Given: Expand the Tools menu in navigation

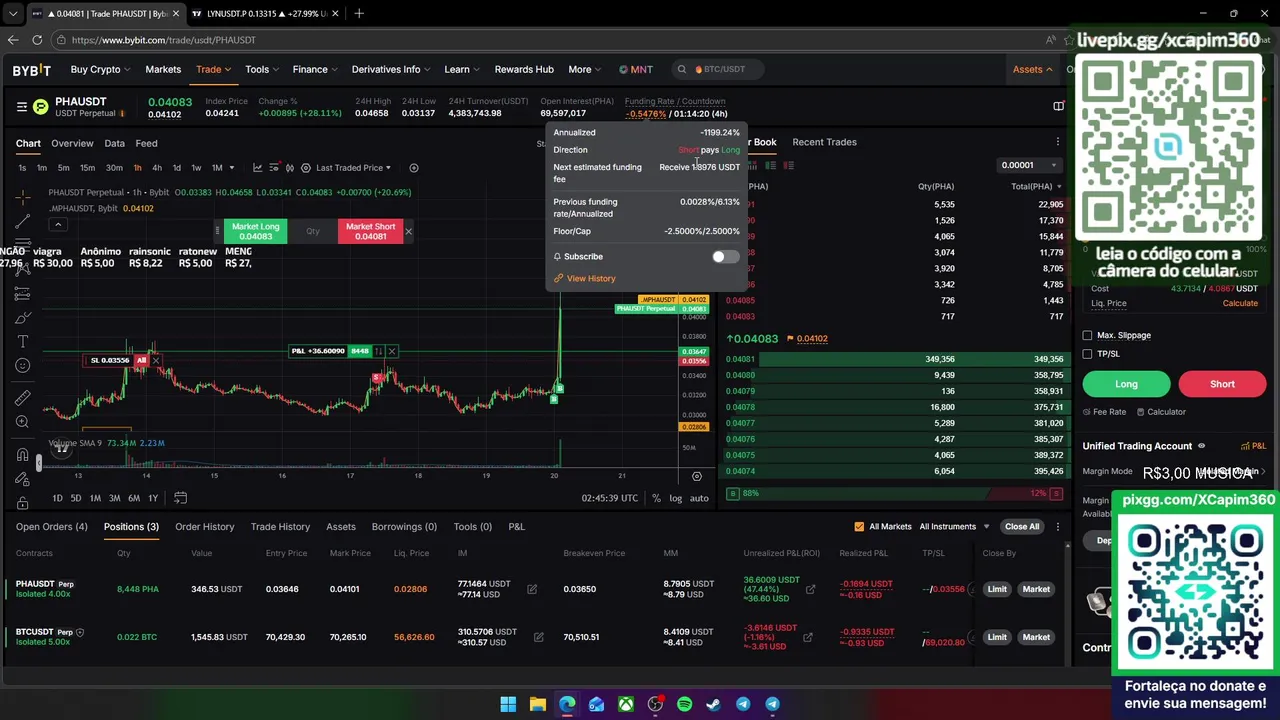Looking at the screenshot, I should point(262,69).
